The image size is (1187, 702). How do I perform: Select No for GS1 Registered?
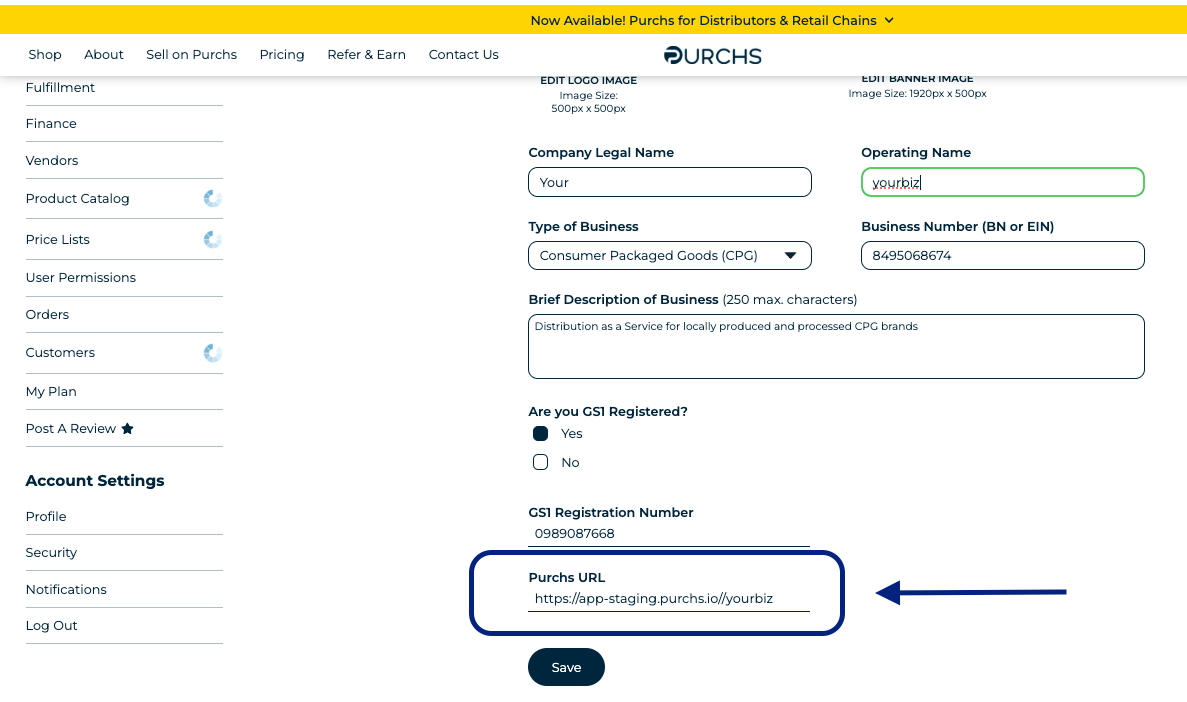pos(541,462)
